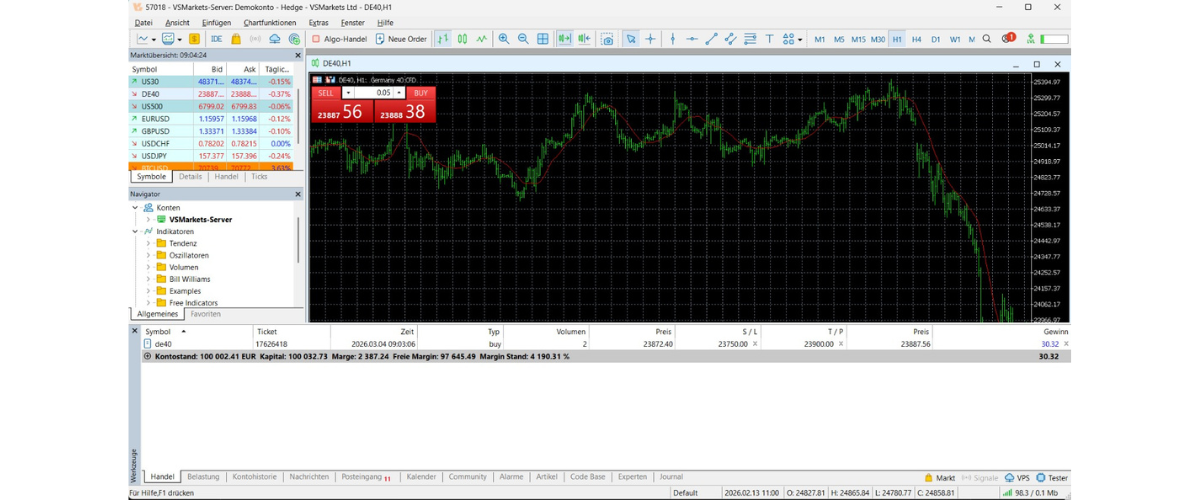Take a chart screenshot with camera icon

pyautogui.click(x=608, y=39)
